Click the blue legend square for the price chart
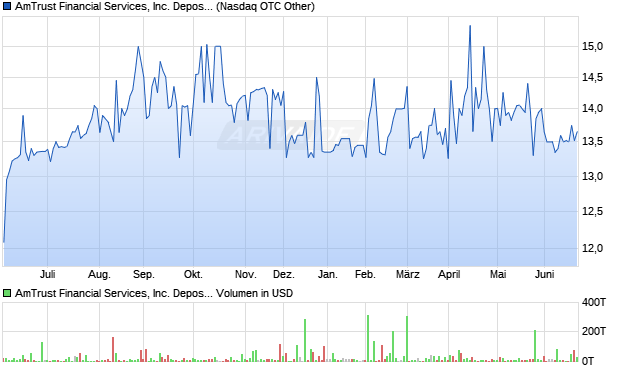The image size is (620, 371). [7, 7]
